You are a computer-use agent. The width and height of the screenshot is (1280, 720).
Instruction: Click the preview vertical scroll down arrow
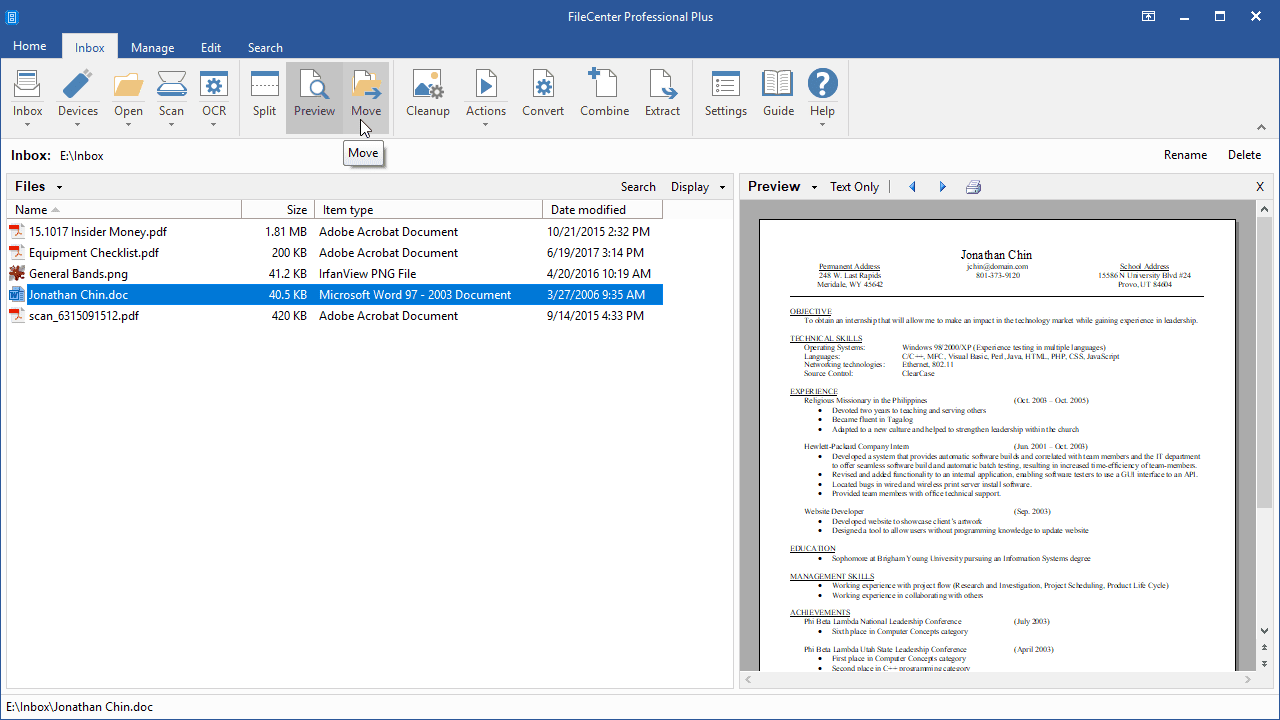[1264, 631]
